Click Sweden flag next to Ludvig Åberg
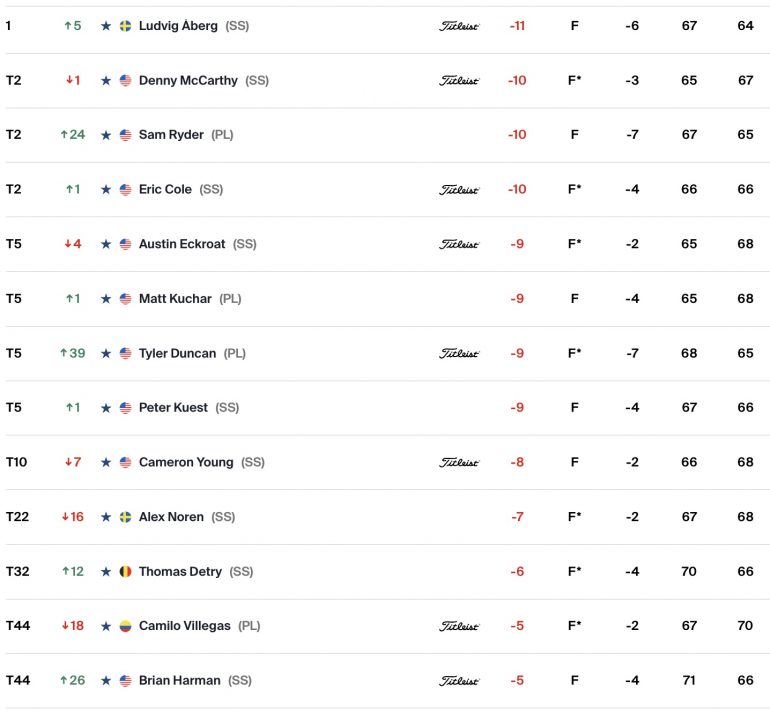 click(126, 26)
